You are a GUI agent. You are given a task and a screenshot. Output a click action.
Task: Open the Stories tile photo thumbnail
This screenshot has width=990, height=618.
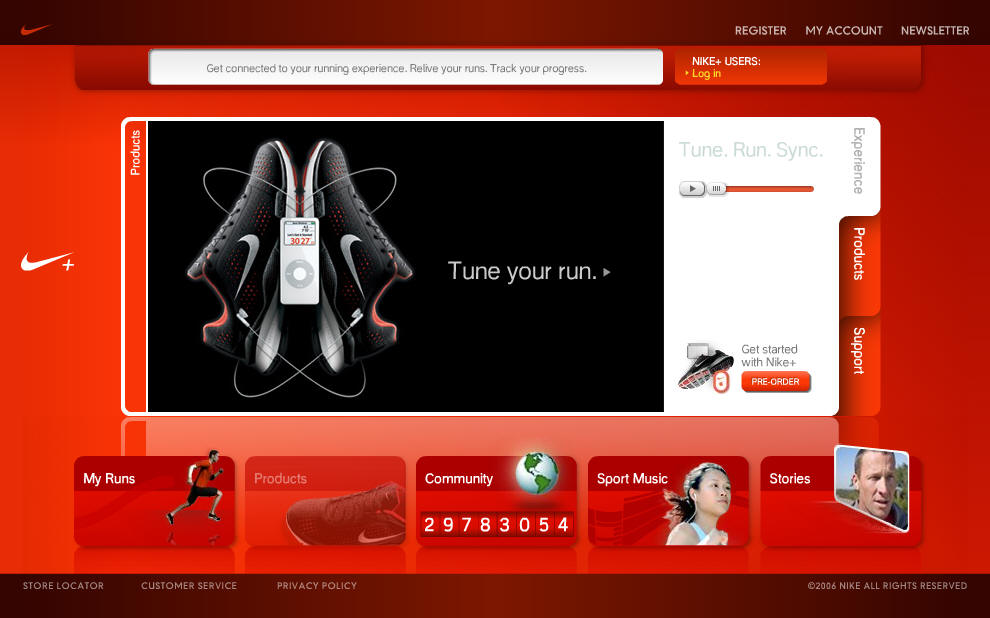click(871, 489)
